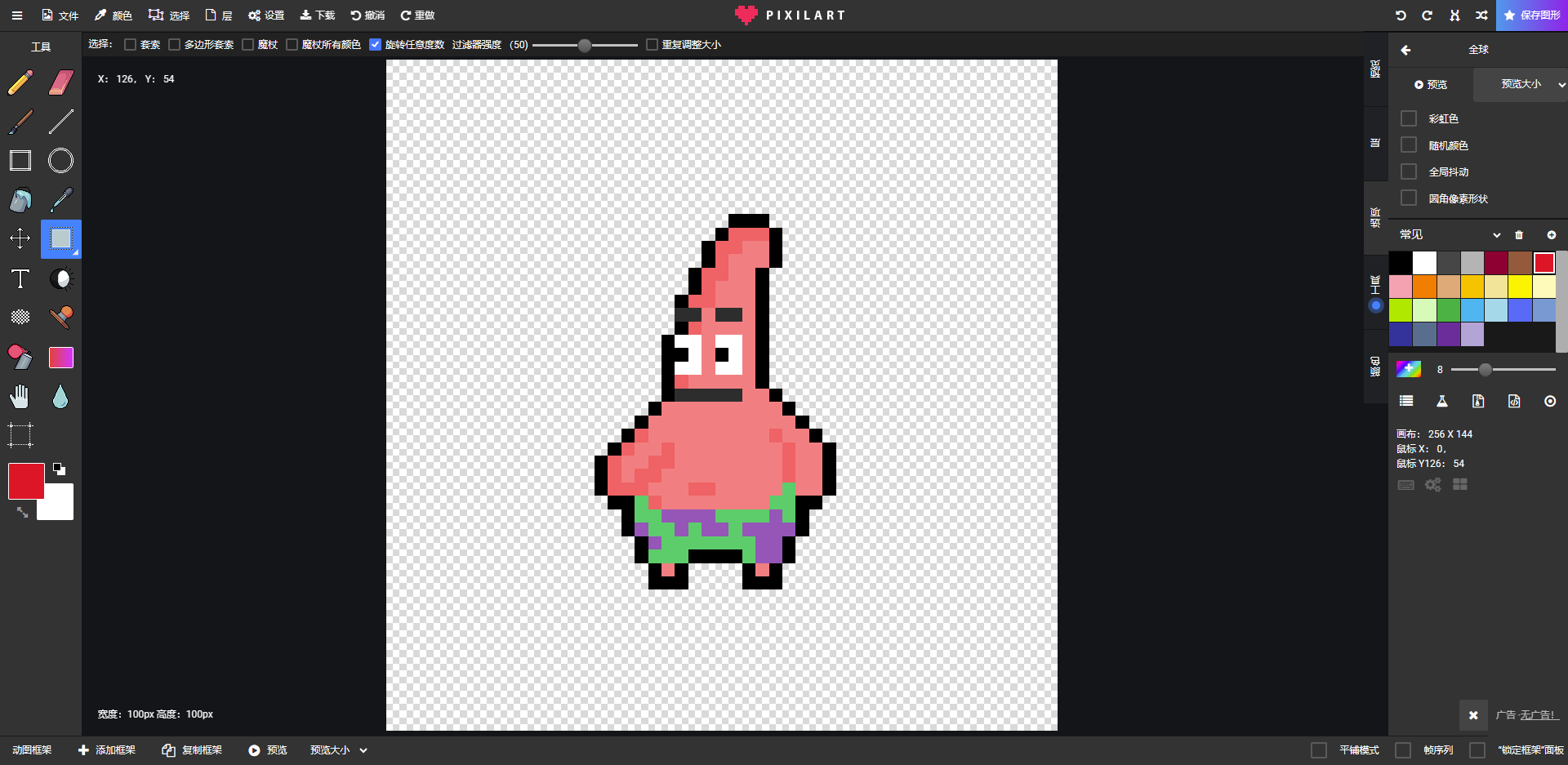
Task: Close the ad with X button
Action: point(1473,715)
